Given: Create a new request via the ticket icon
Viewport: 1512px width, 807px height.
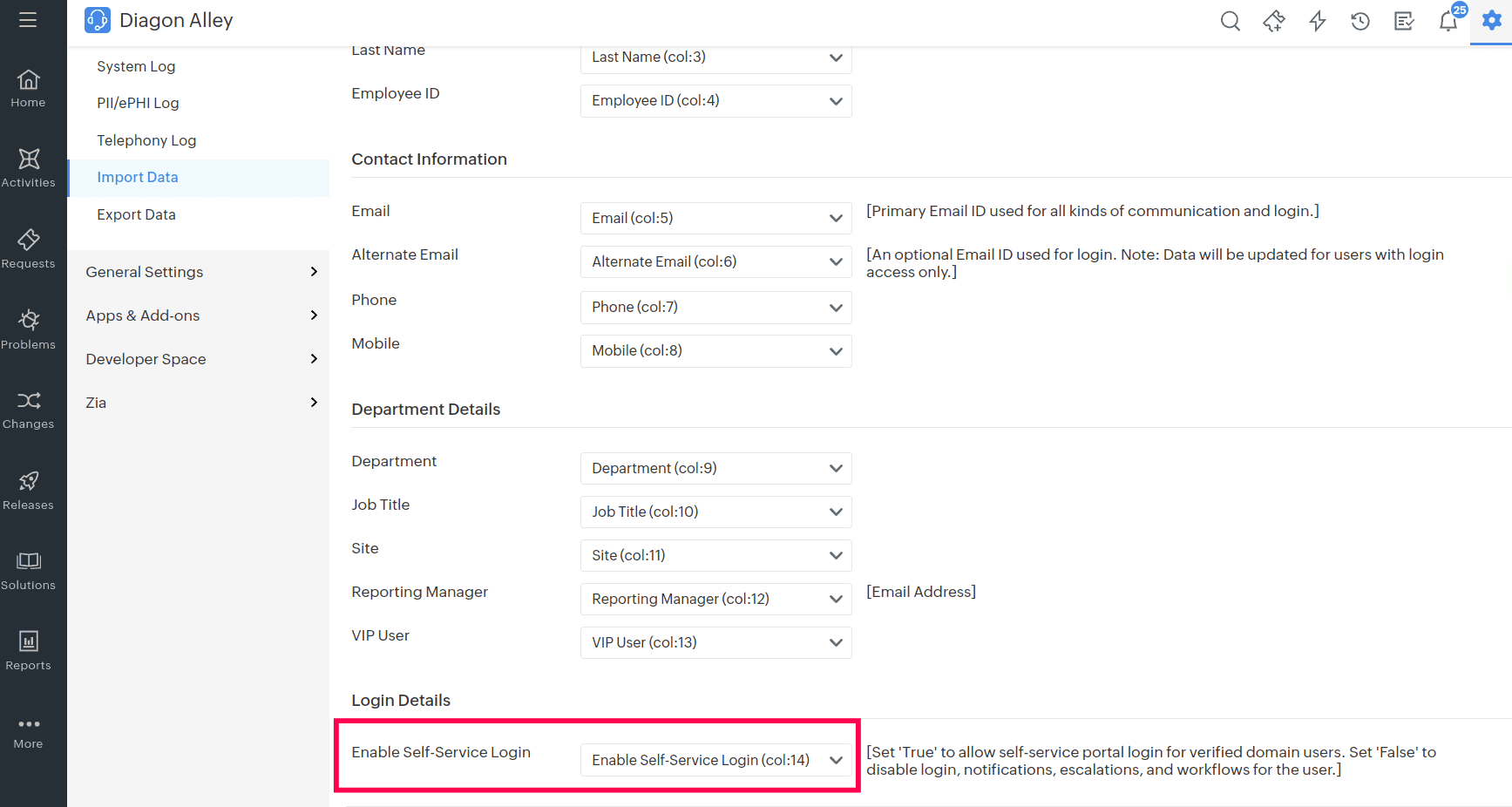Looking at the screenshot, I should pos(1273,21).
